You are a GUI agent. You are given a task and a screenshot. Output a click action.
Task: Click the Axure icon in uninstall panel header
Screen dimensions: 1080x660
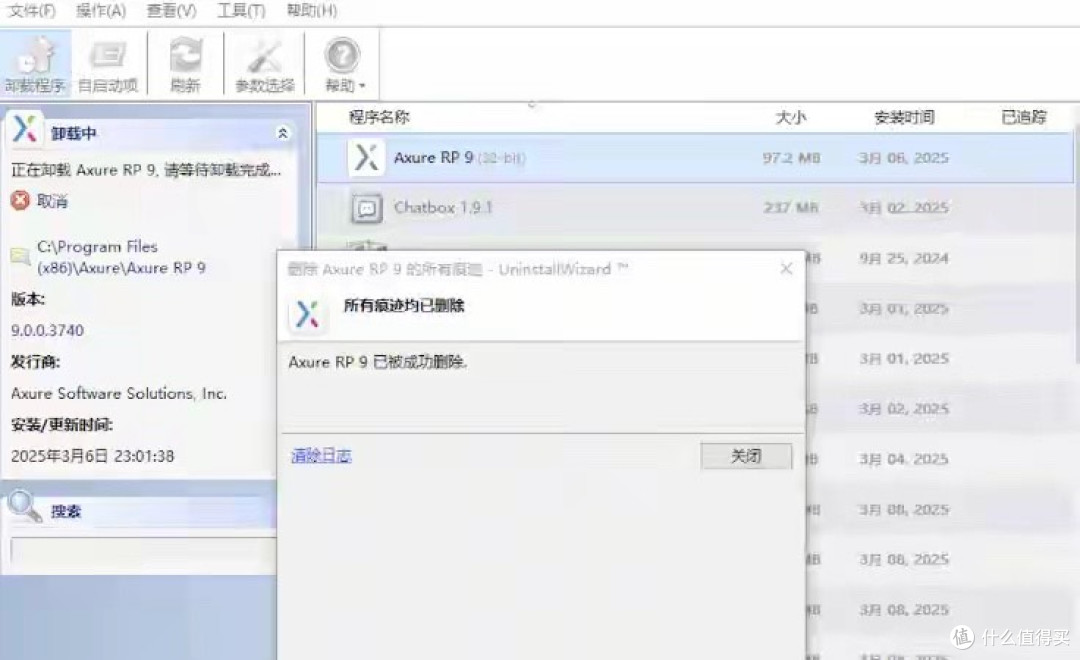[x=25, y=130]
